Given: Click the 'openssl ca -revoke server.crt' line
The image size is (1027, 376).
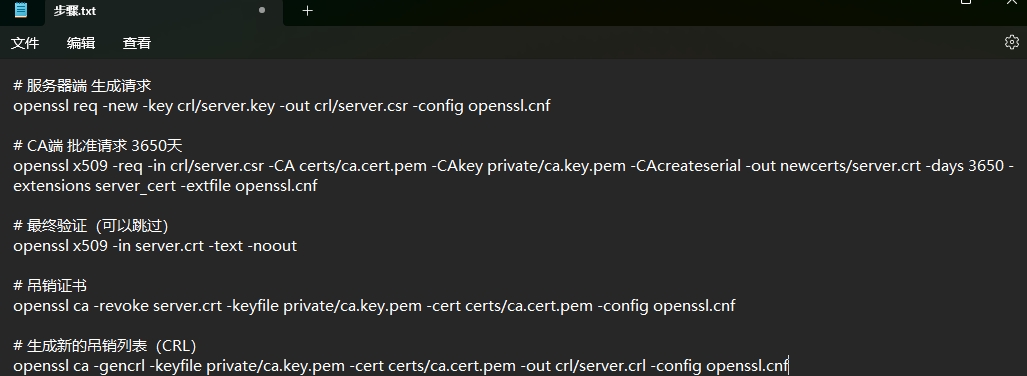Looking at the screenshot, I should click(374, 306).
